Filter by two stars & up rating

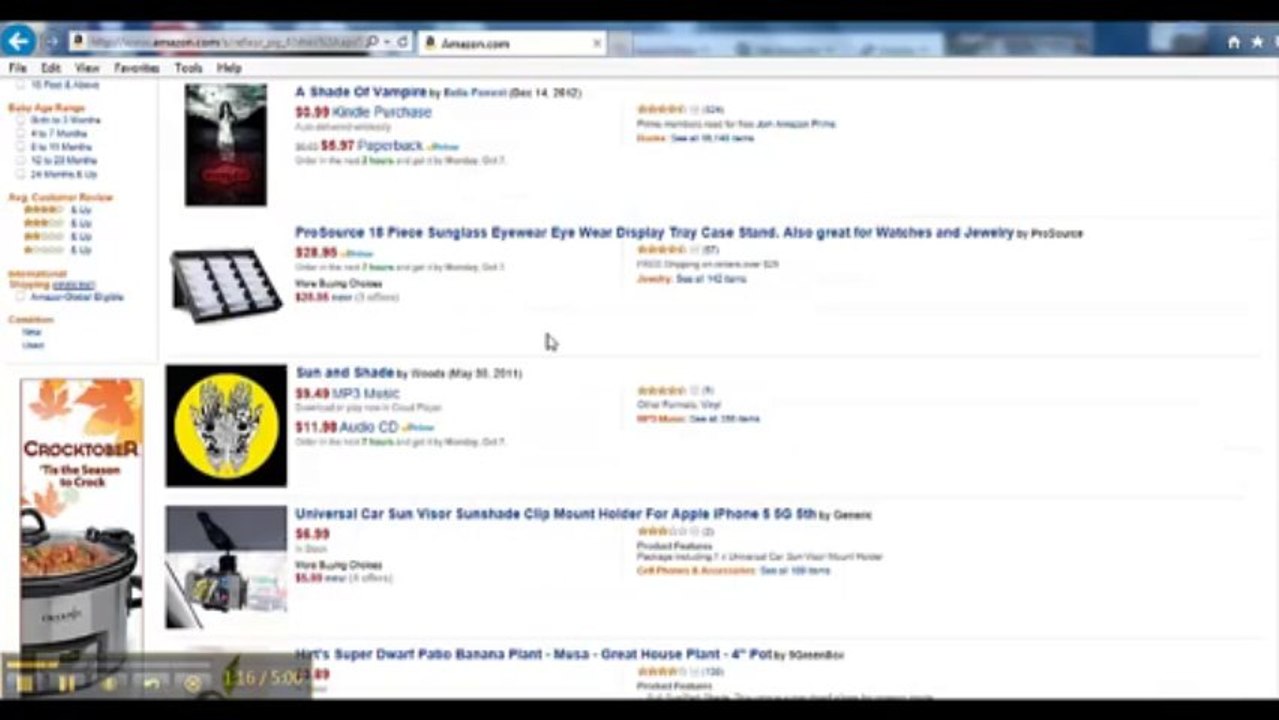[57, 236]
